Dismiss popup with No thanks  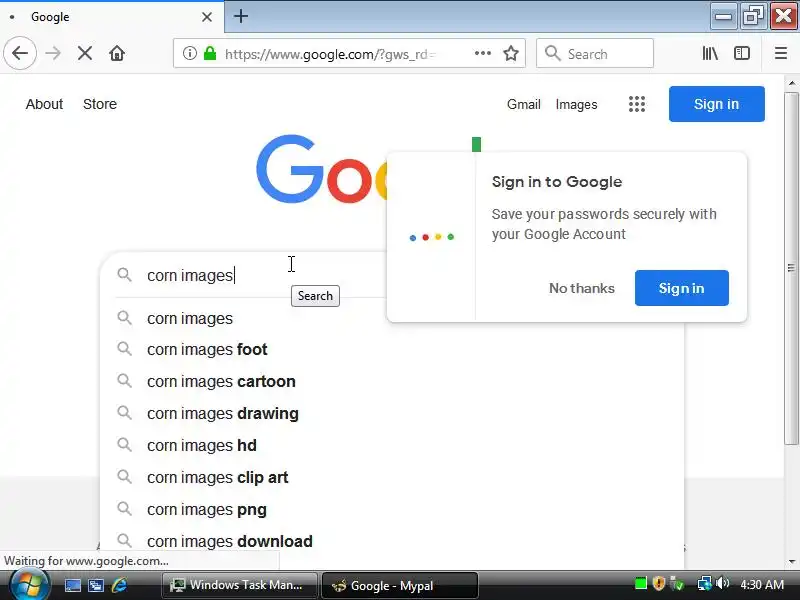(x=582, y=288)
